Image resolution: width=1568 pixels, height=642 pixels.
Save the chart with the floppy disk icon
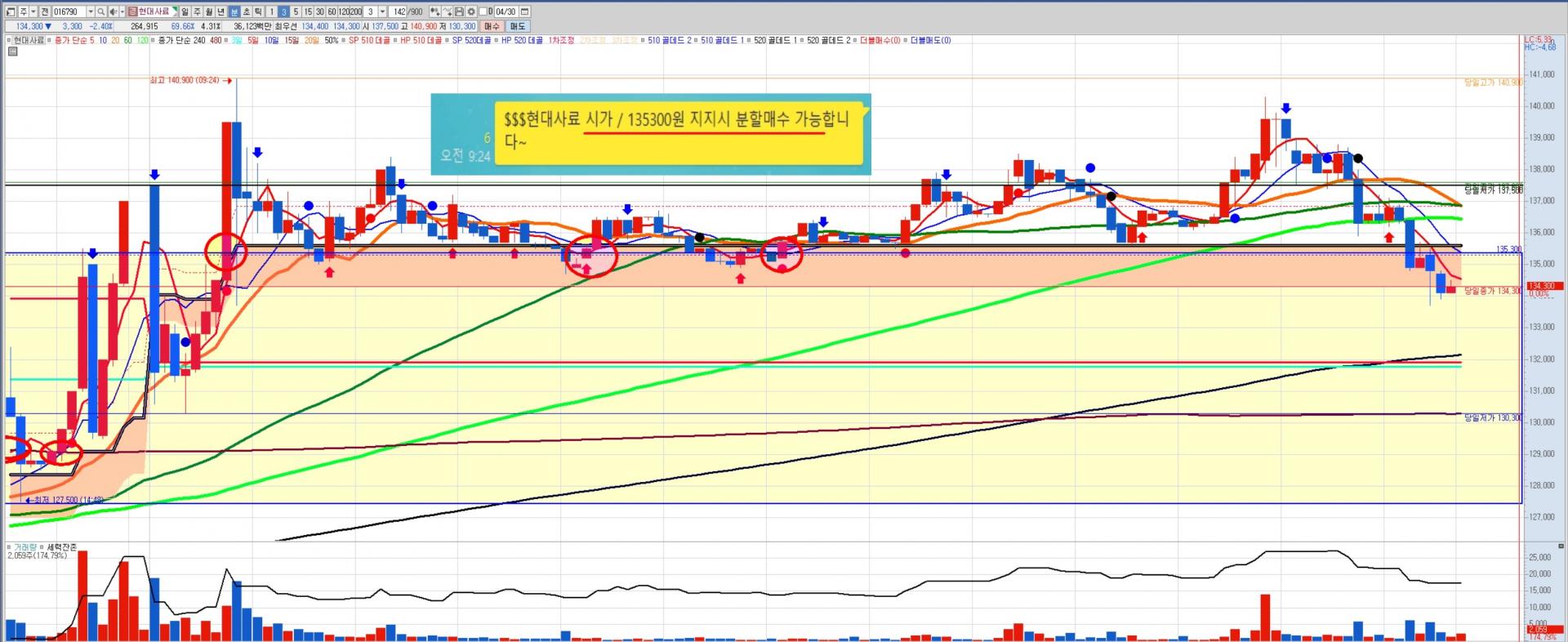coord(460,12)
